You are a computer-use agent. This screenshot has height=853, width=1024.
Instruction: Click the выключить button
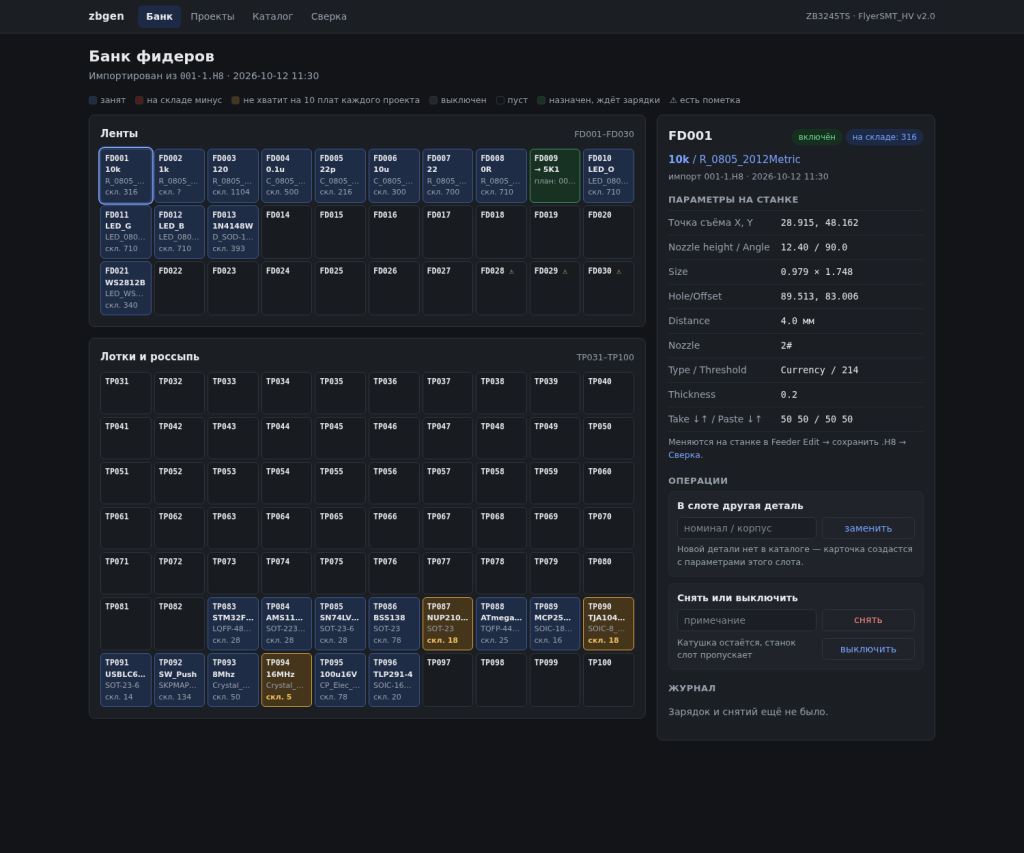pyautogui.click(x=868, y=649)
